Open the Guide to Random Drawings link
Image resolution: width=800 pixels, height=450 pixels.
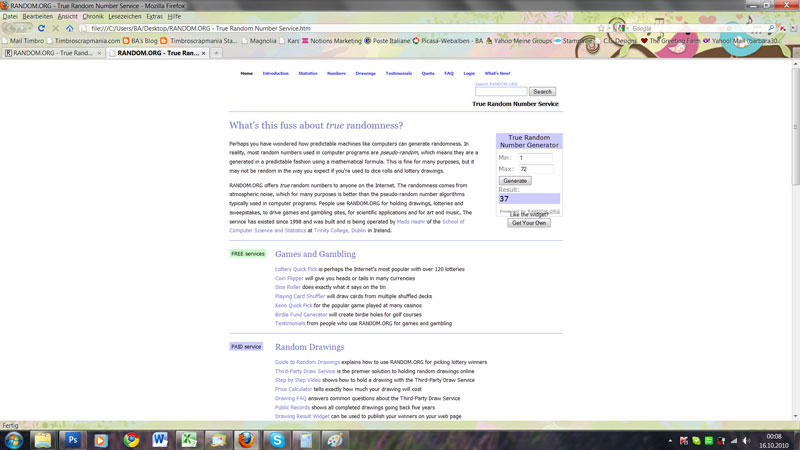coord(307,362)
